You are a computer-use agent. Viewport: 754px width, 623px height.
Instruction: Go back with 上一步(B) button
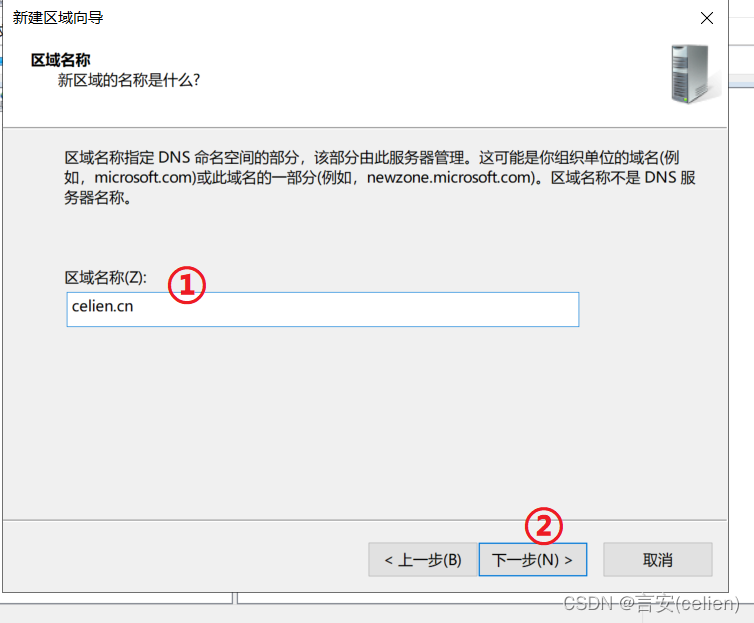click(x=423, y=560)
